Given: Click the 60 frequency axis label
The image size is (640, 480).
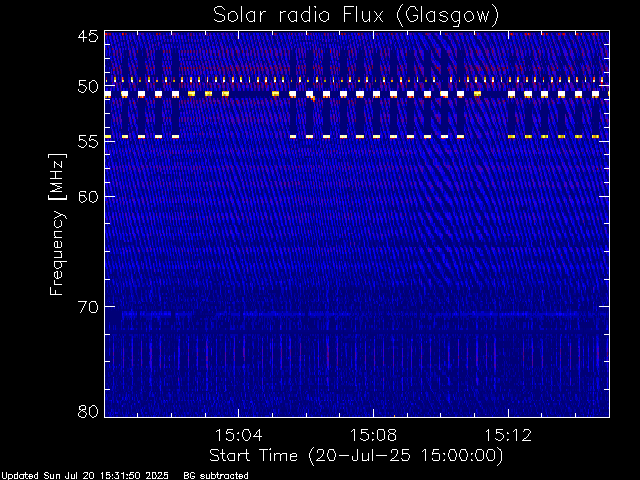Looking at the screenshot, I should [88, 197].
